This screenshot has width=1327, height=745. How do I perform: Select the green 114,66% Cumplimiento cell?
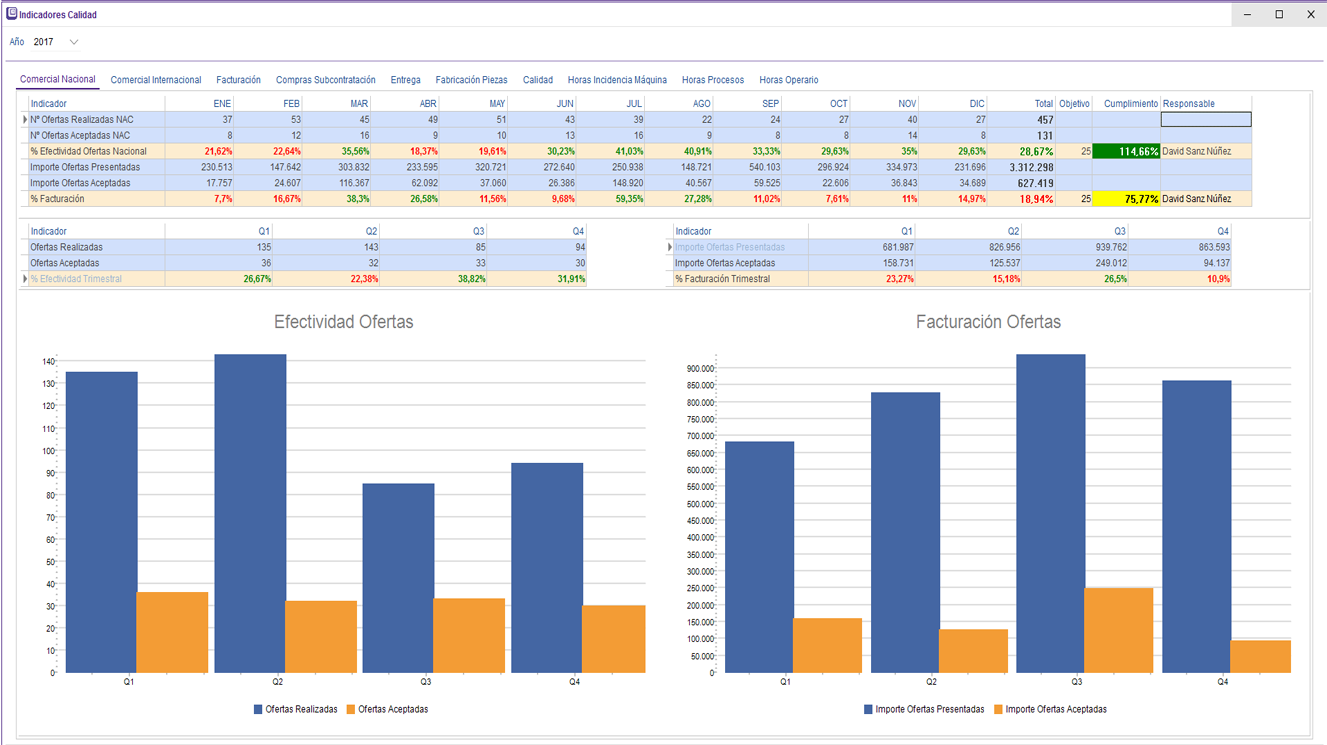[x=1126, y=152]
